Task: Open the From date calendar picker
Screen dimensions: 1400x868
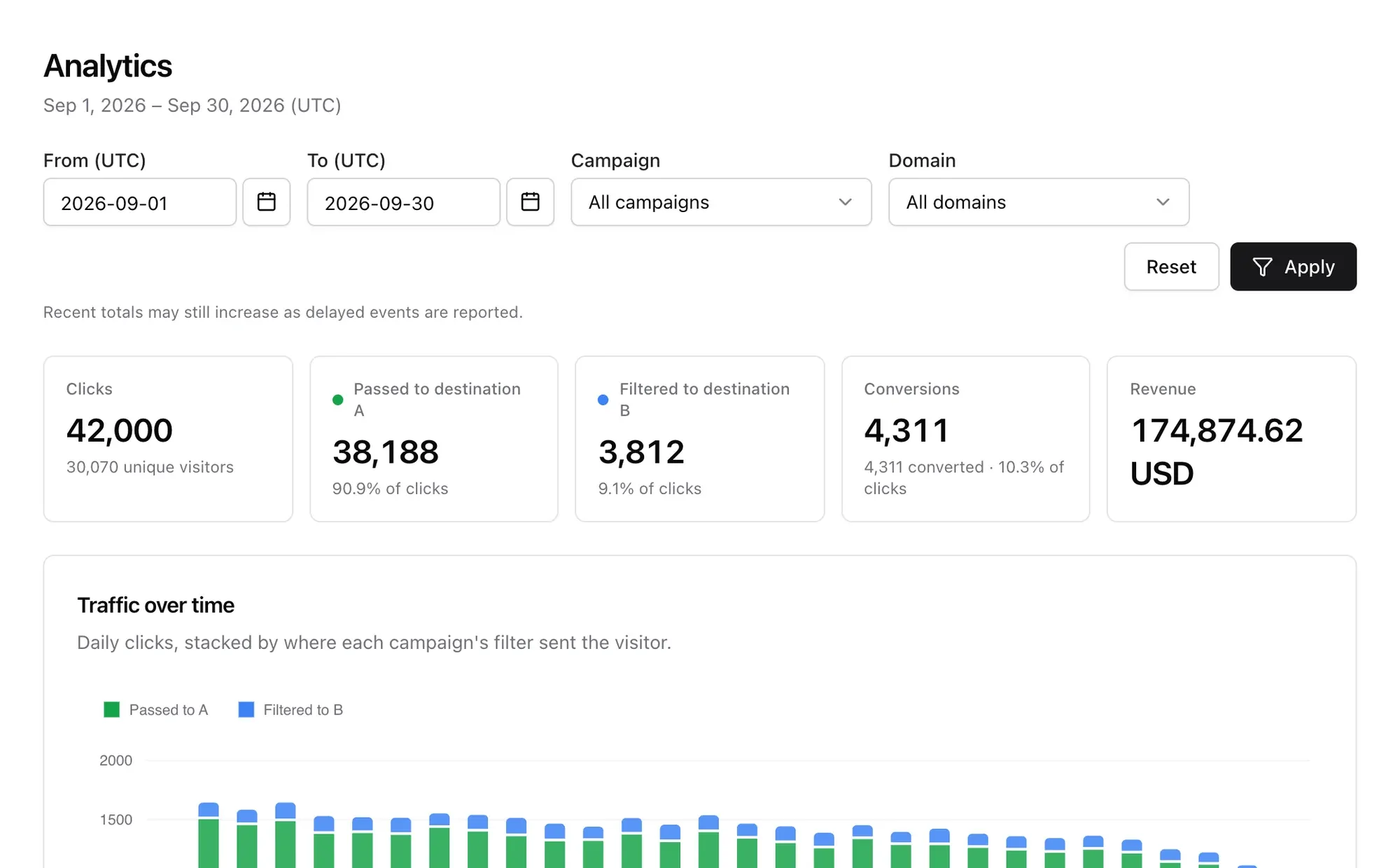Action: [x=266, y=202]
